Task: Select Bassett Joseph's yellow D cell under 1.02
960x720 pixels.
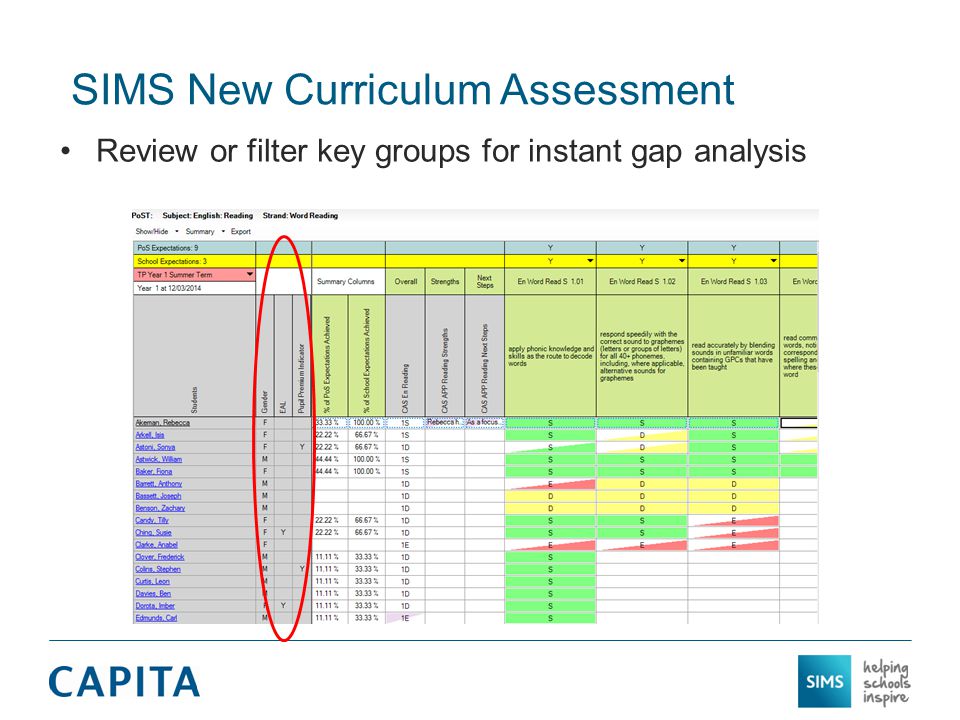Action: (x=642, y=497)
